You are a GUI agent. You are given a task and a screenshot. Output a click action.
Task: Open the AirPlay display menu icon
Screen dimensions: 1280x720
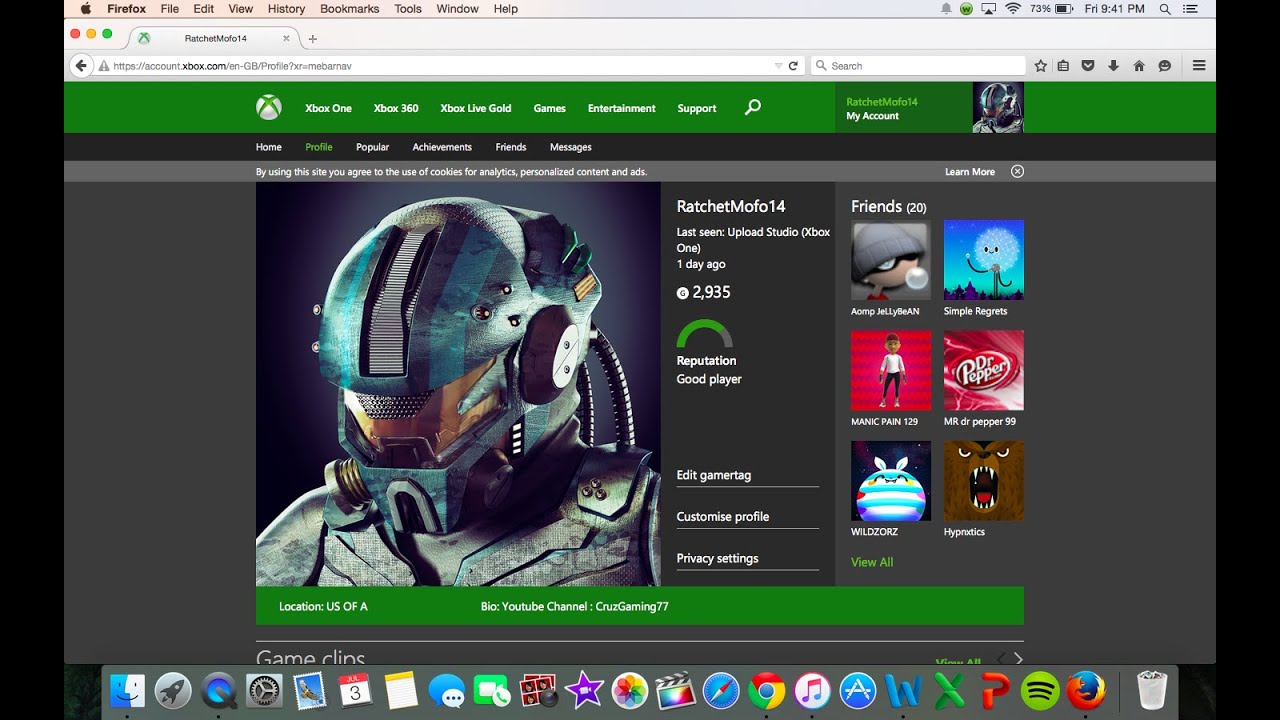(989, 9)
